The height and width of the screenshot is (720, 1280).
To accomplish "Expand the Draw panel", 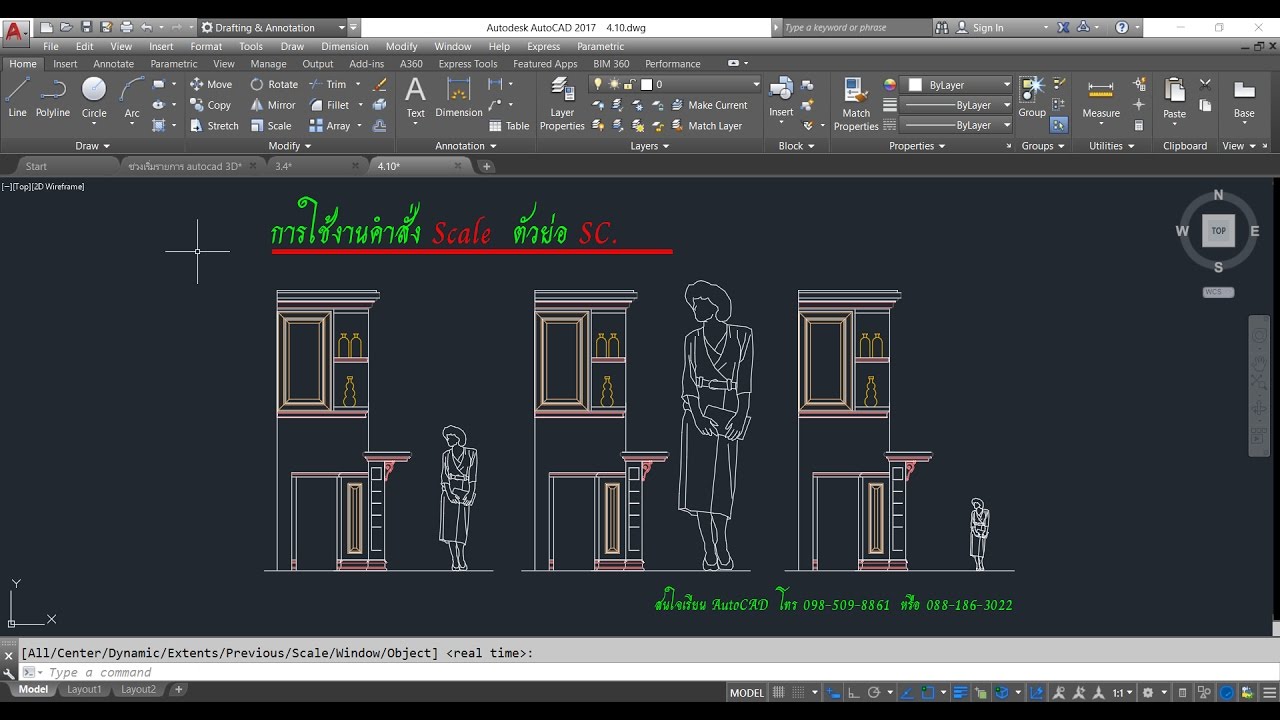I will (x=94, y=146).
